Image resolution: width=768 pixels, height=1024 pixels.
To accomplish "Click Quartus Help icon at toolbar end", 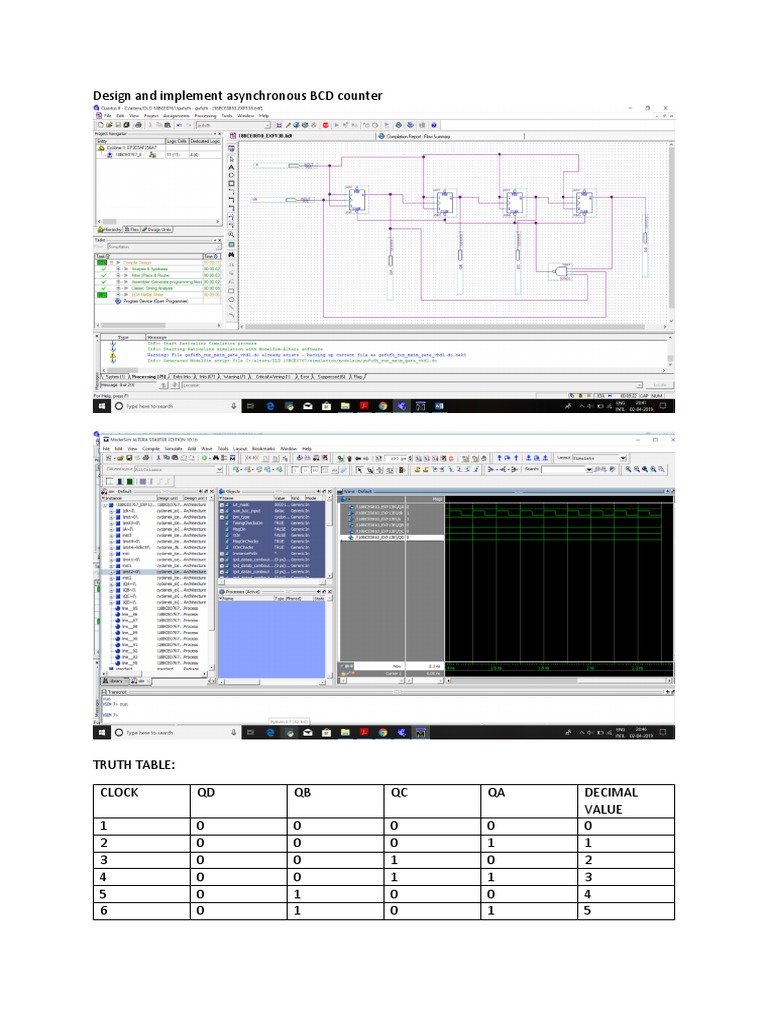I will tap(434, 125).
